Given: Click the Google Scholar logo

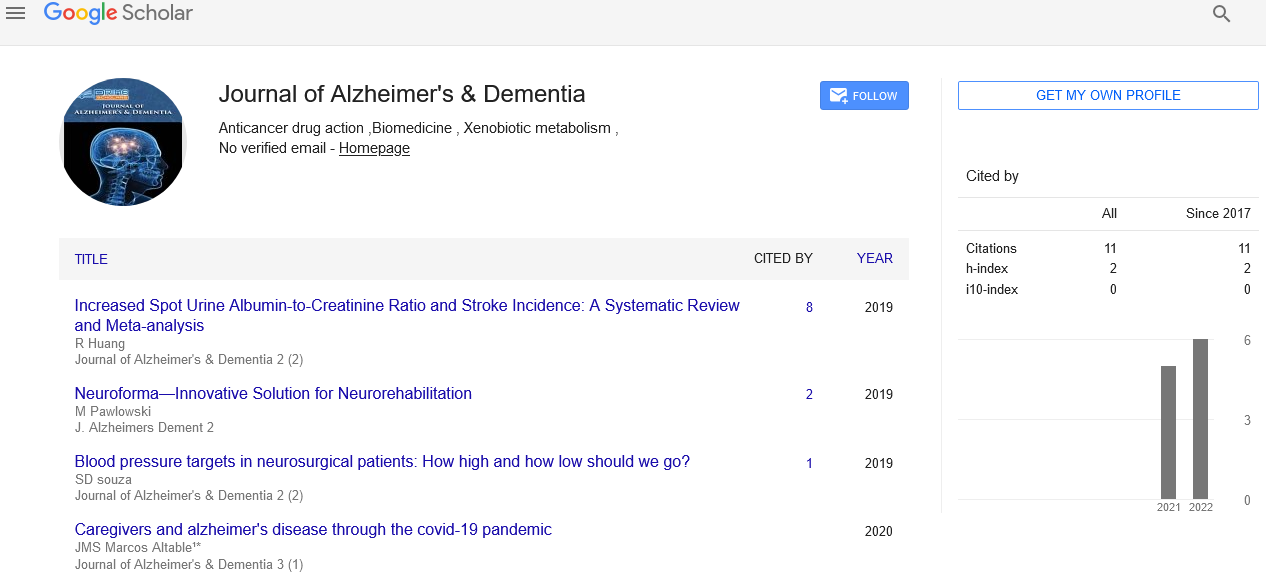Looking at the screenshot, I should pos(118,13).
